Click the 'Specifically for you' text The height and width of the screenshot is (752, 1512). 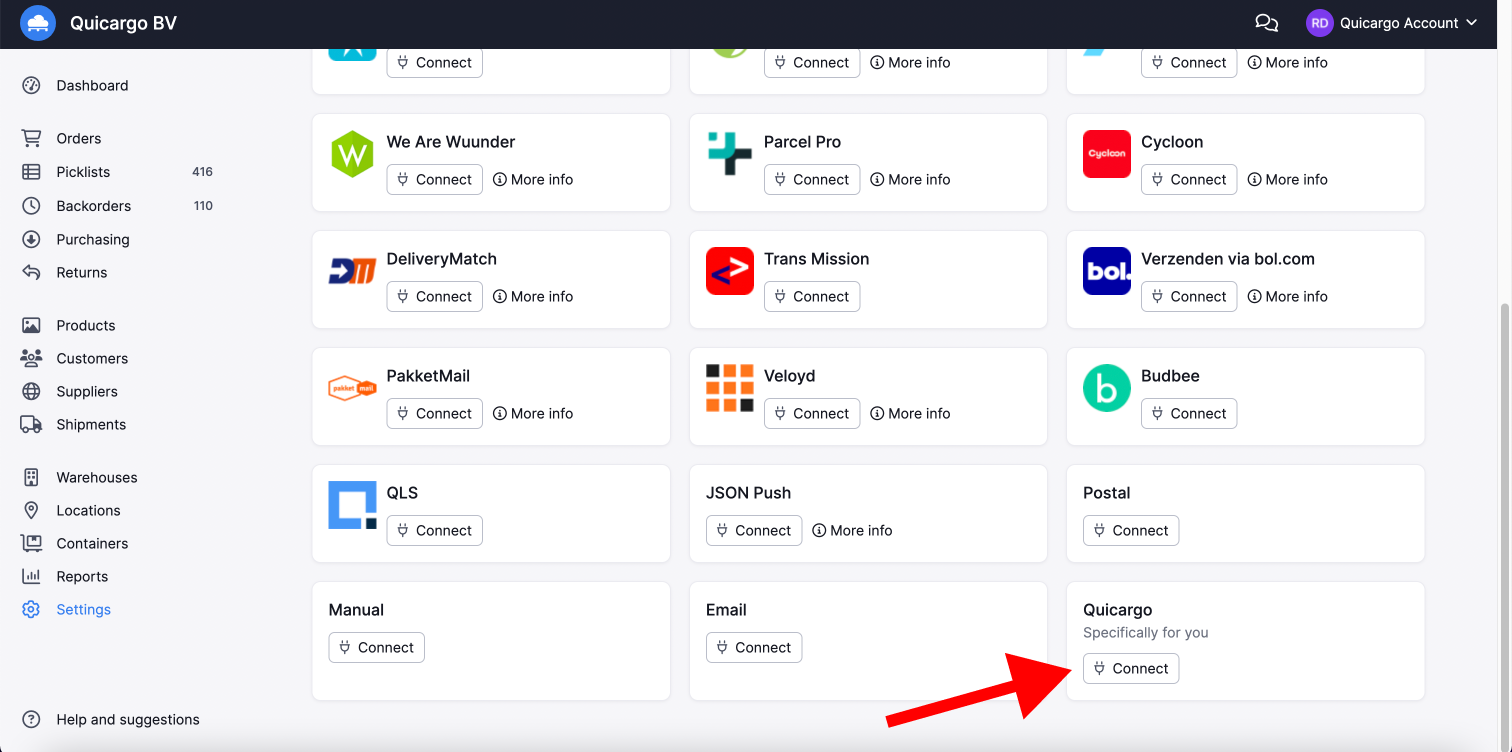pos(1146,632)
